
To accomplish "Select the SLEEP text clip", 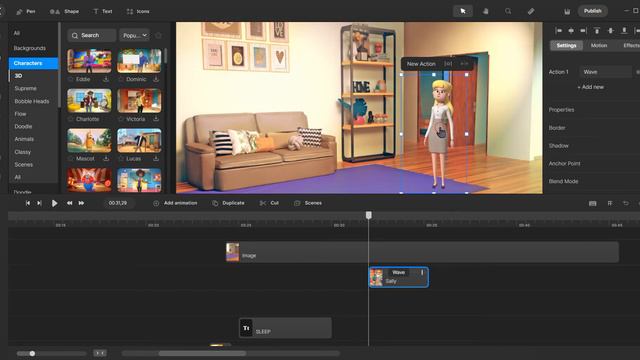I will [285, 328].
